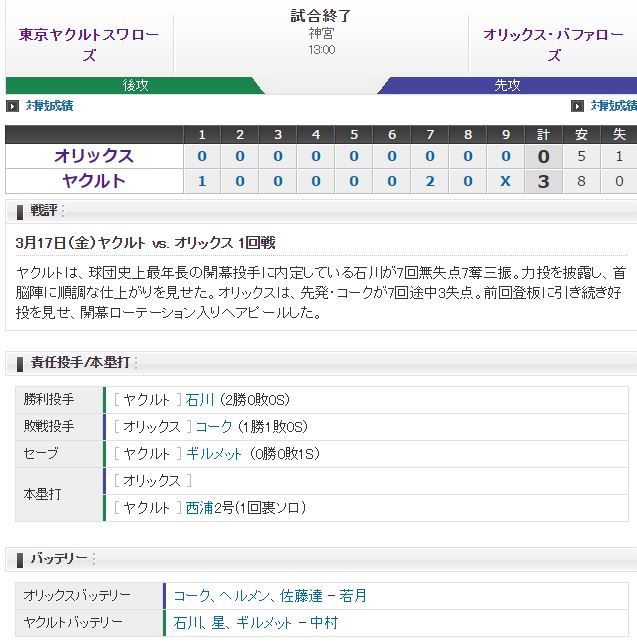Click Yakult 9th inning X cell

click(506, 181)
